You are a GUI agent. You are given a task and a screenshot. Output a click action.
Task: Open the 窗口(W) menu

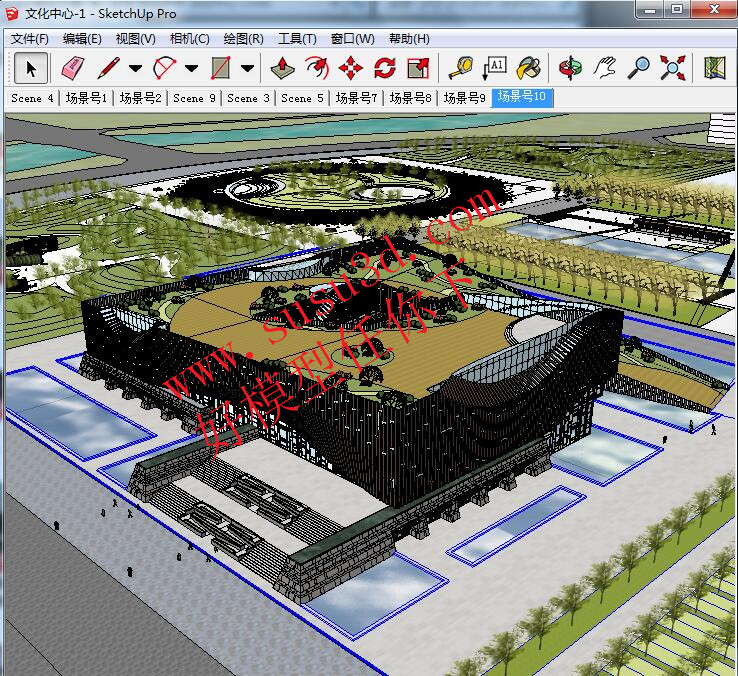353,39
